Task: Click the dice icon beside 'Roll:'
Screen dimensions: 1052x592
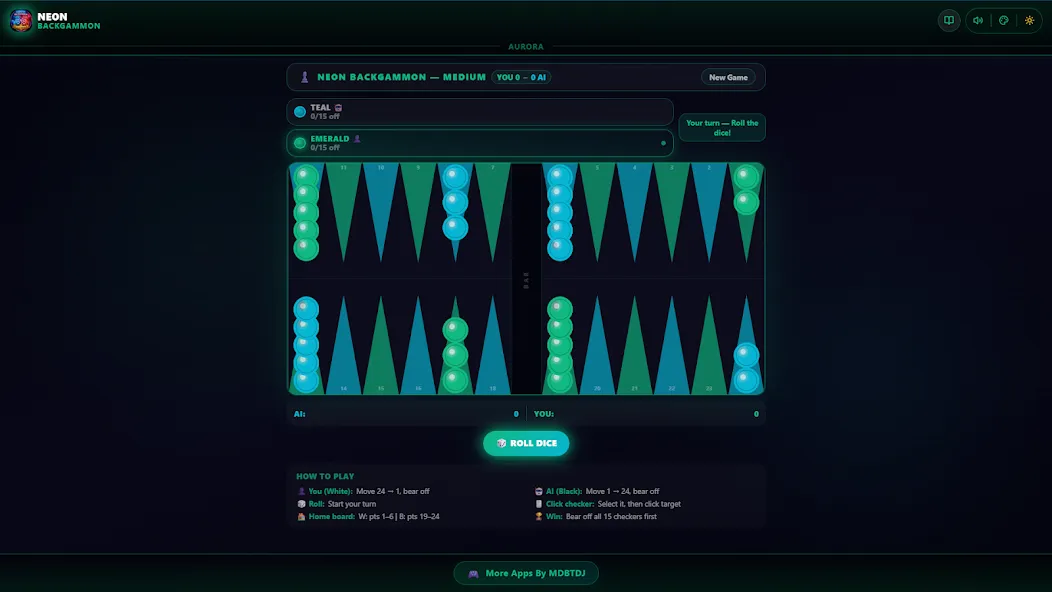Action: click(x=301, y=504)
